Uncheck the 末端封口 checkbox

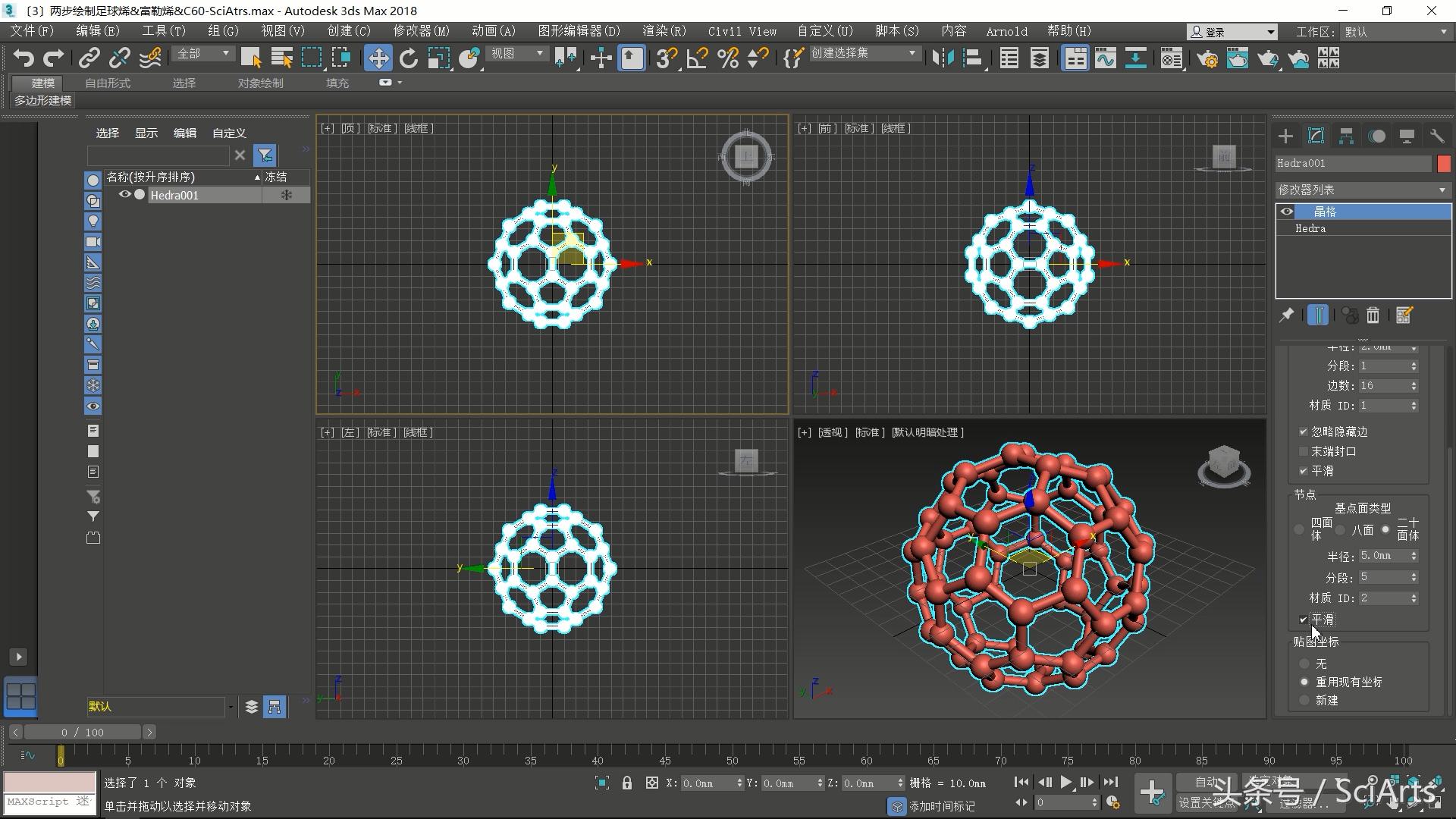(1304, 451)
